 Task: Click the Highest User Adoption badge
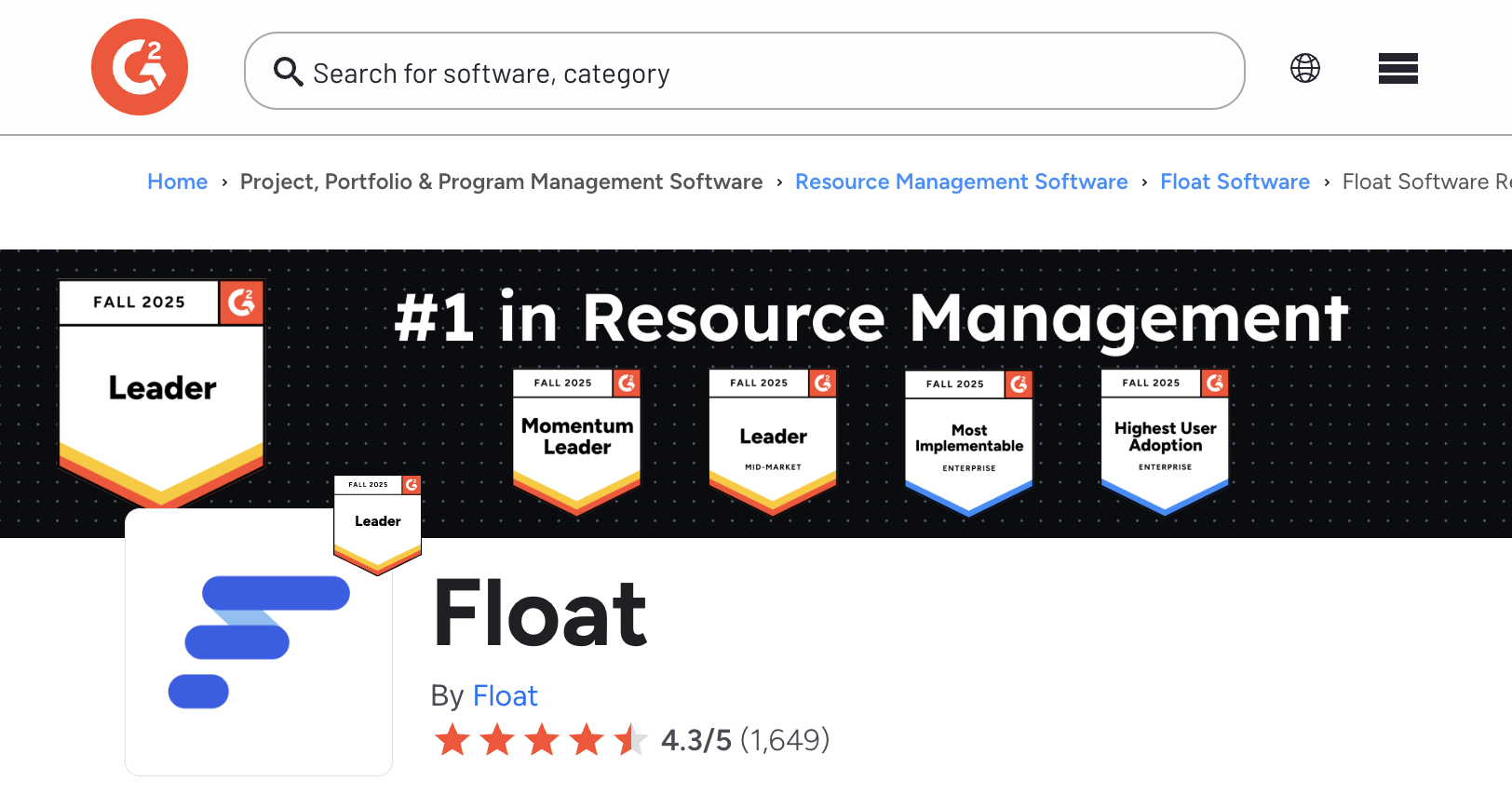coord(1165,441)
